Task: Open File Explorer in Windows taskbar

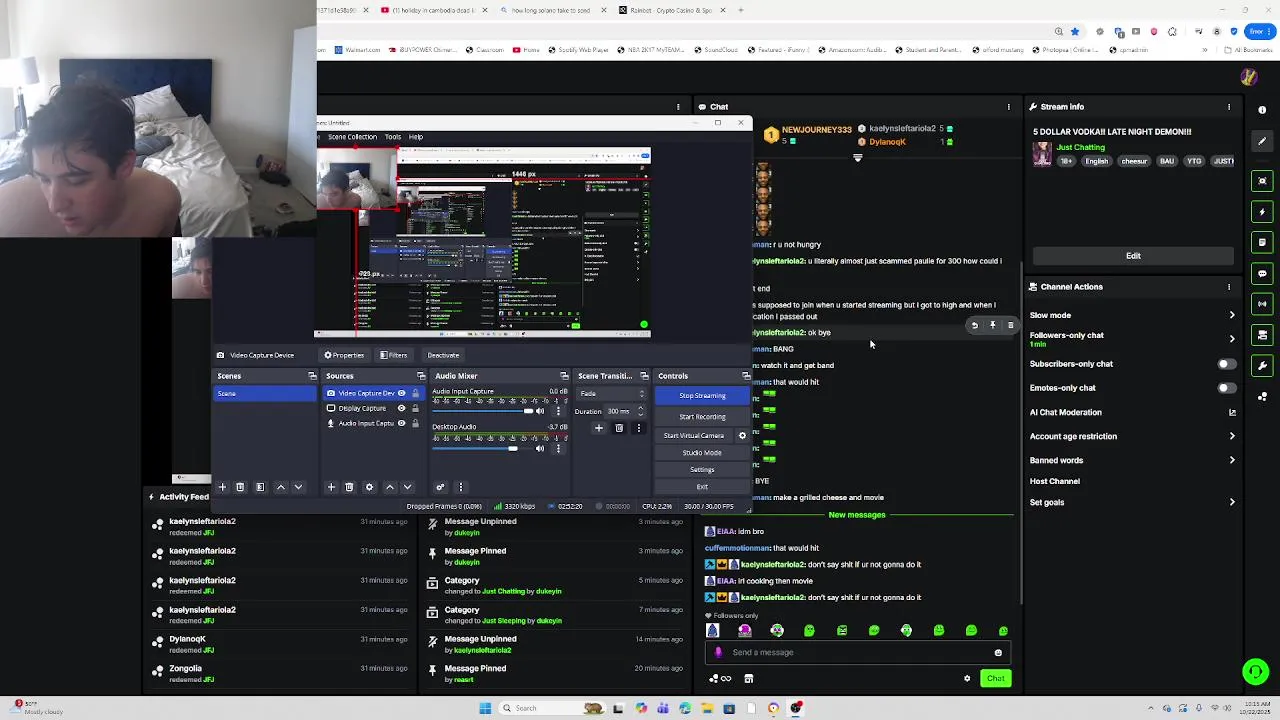Action: tap(707, 708)
